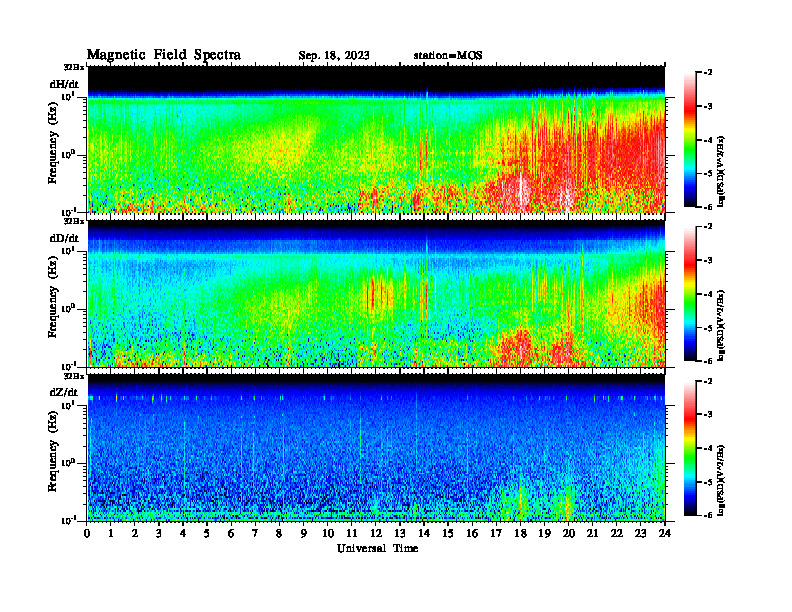Image resolution: width=792 pixels, height=612 pixels.
Task: Click the x-axis tick label "11"
Action: (352, 533)
